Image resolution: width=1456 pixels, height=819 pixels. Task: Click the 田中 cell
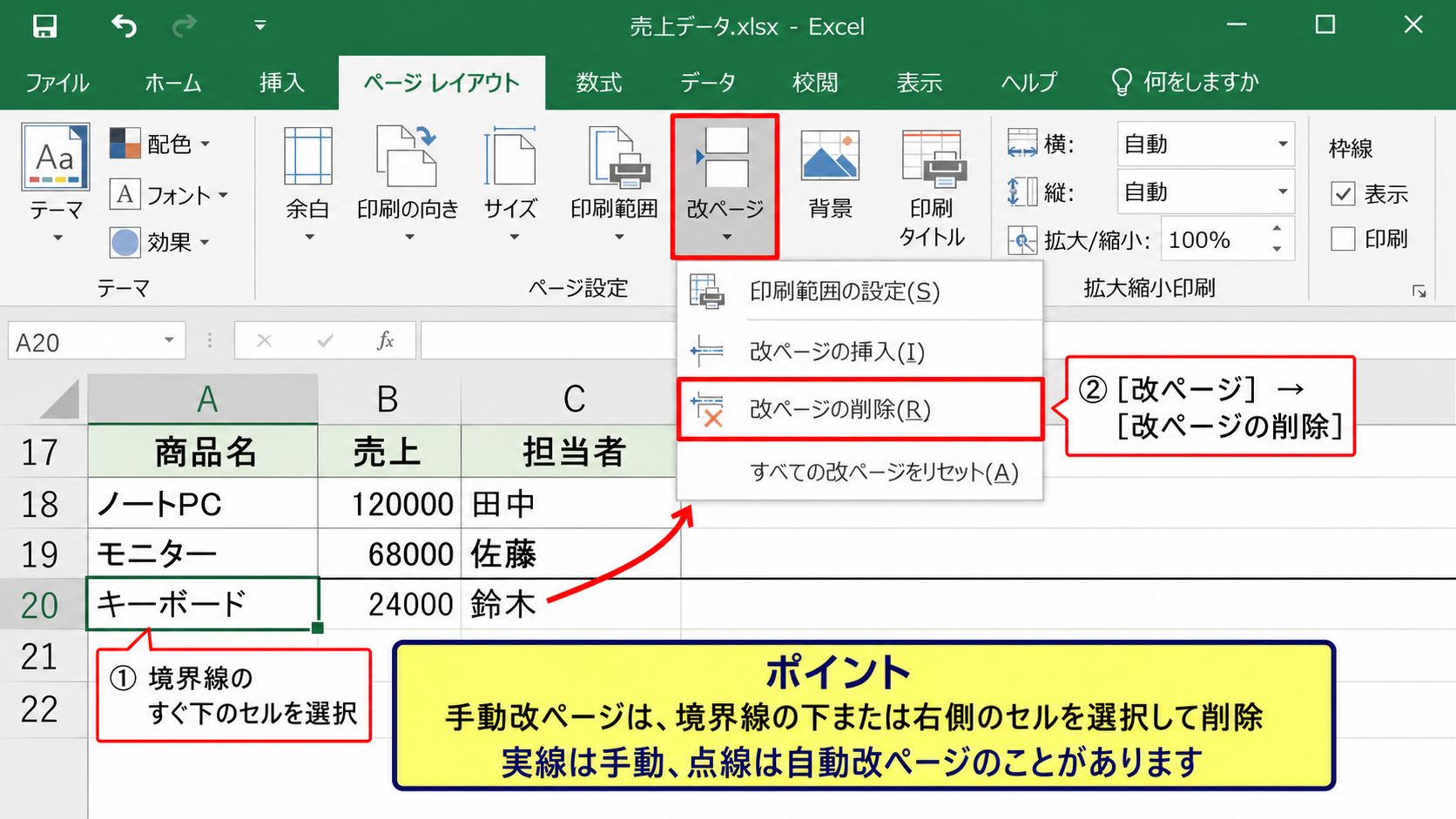[571, 503]
